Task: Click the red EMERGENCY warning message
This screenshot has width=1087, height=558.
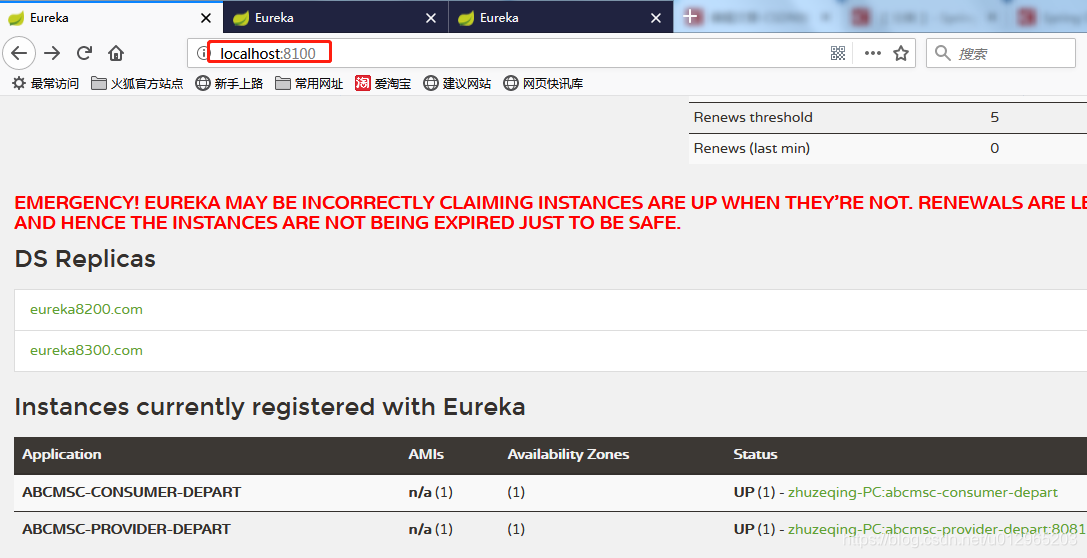Action: click(550, 213)
